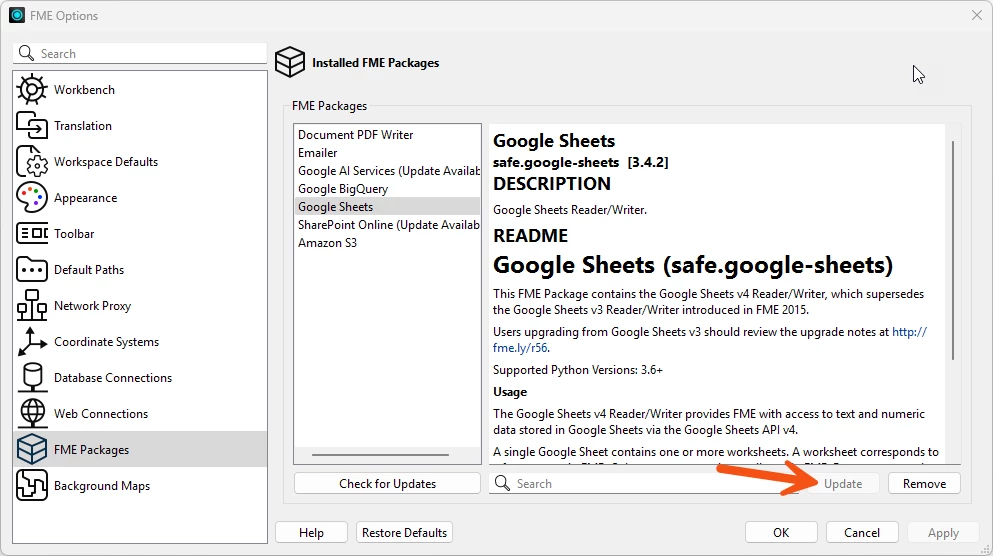Show the Database Connections page

(140, 377)
